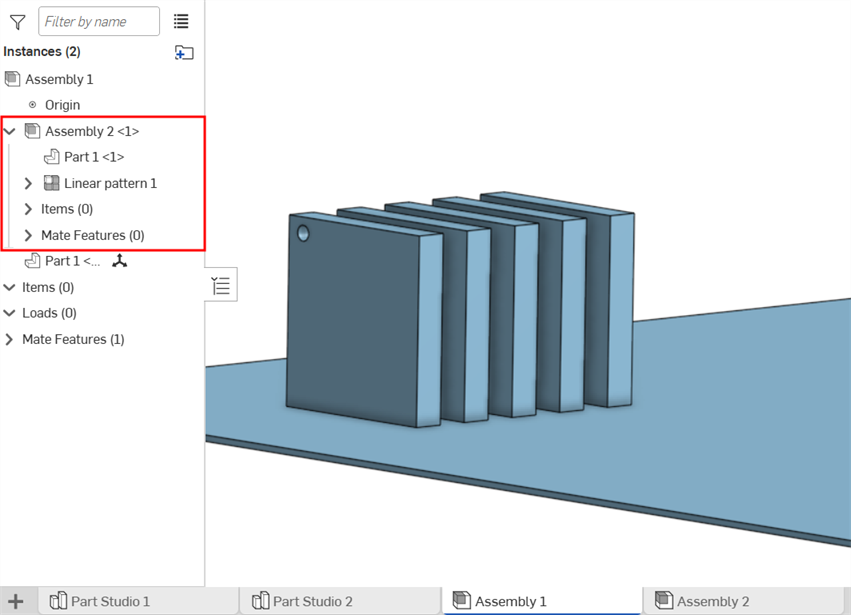Click the Assembly 2 <1> subassembly icon
Image resolution: width=851 pixels, height=615 pixels.
click(x=32, y=131)
